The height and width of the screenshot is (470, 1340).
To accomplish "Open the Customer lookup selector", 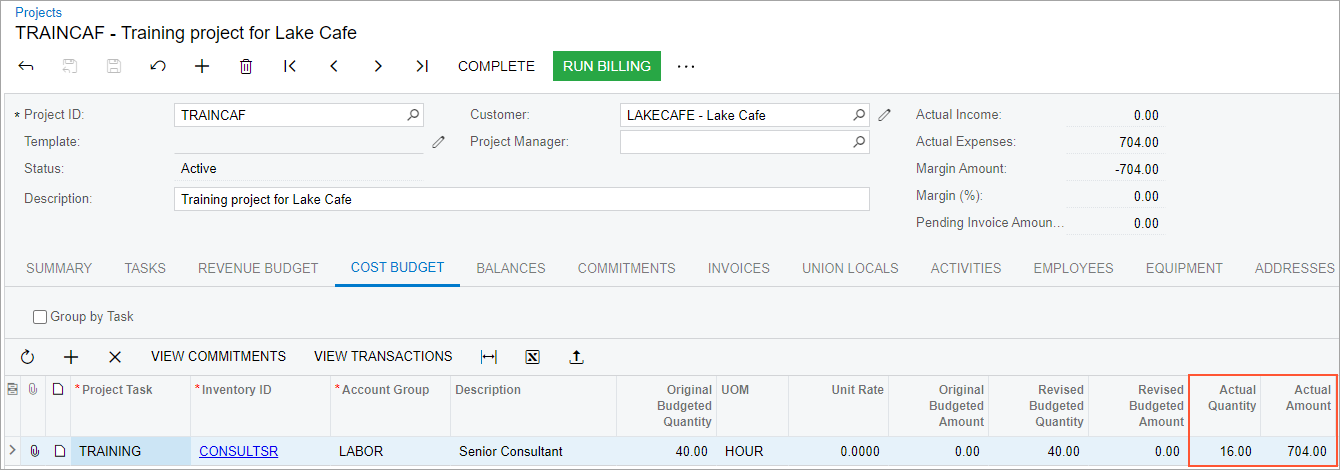I will 859,115.
